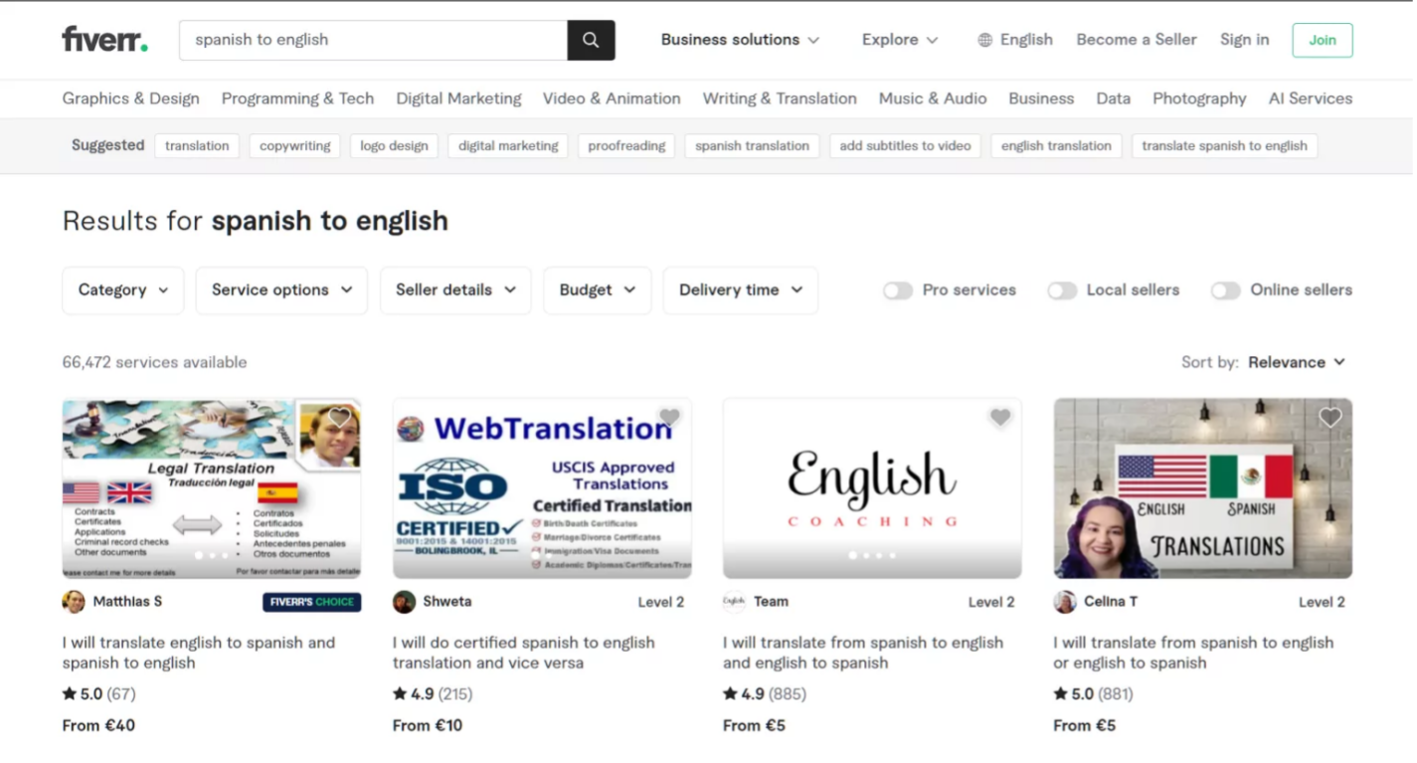Click the Sign in link

coord(1244,40)
